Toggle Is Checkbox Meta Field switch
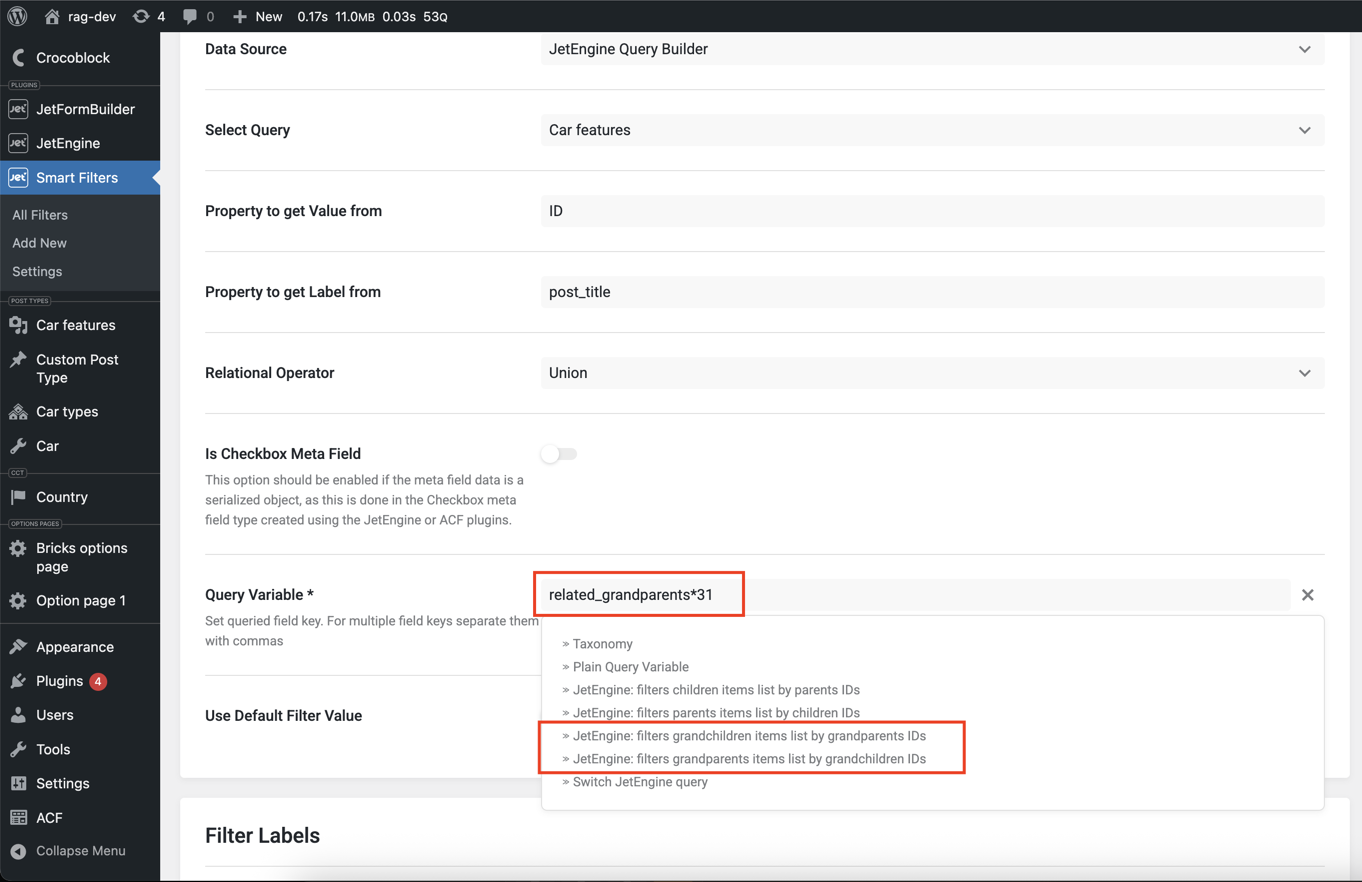The image size is (1362, 882). click(559, 454)
